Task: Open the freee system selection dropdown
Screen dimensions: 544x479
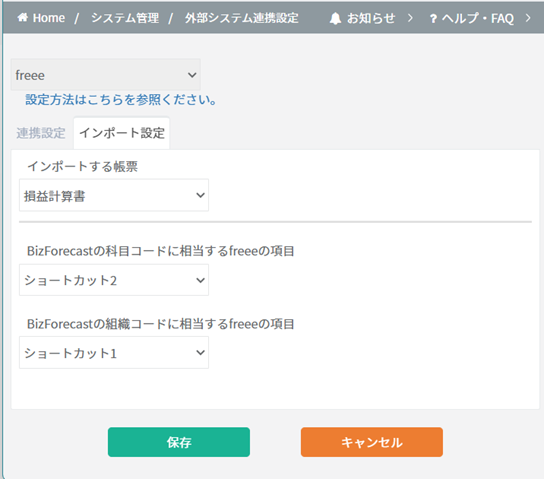Action: click(x=105, y=75)
